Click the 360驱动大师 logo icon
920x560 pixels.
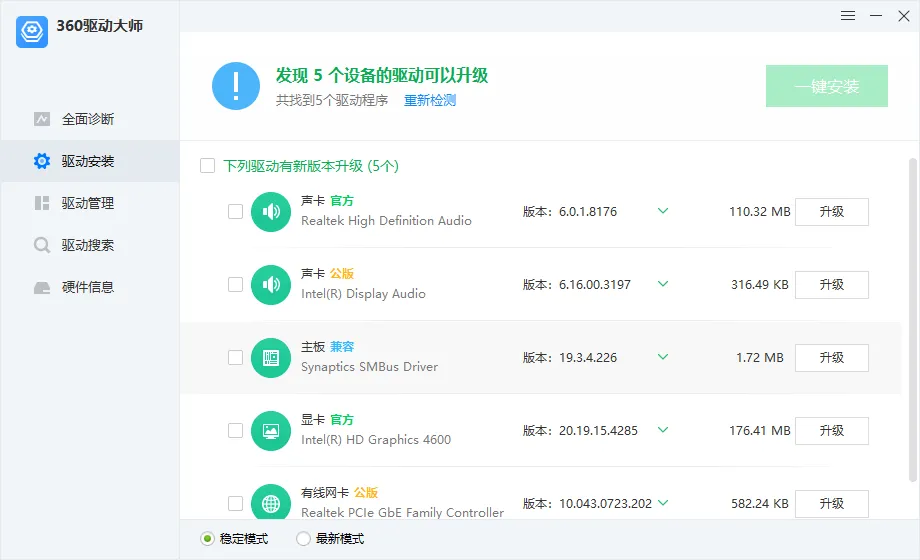tap(32, 32)
